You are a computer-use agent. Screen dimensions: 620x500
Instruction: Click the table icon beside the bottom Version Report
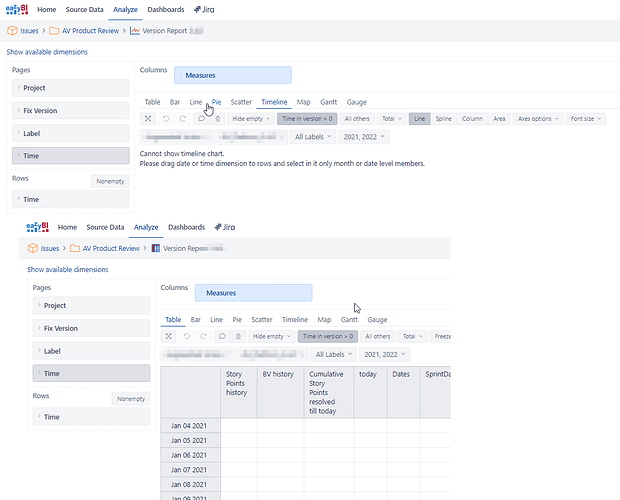pos(156,248)
